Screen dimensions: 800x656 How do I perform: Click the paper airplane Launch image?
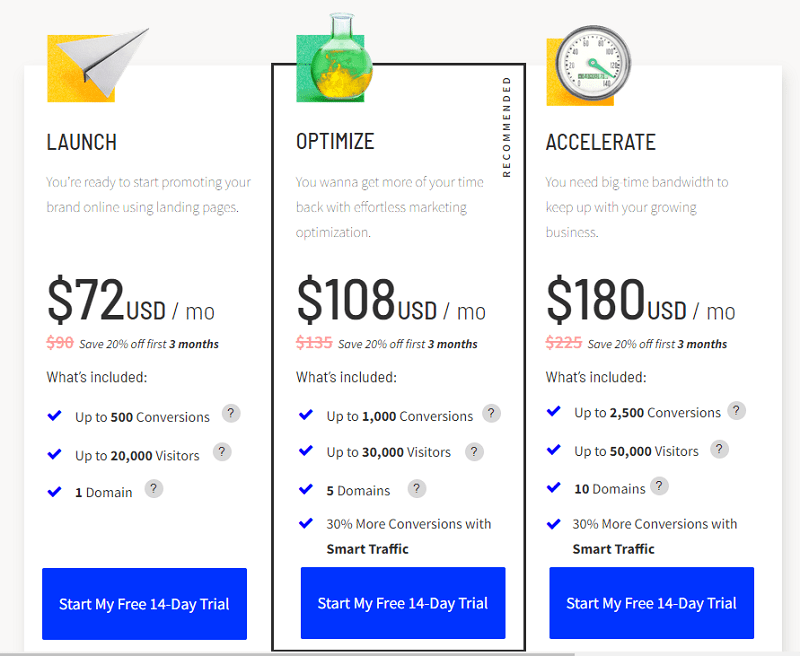[x=98, y=64]
